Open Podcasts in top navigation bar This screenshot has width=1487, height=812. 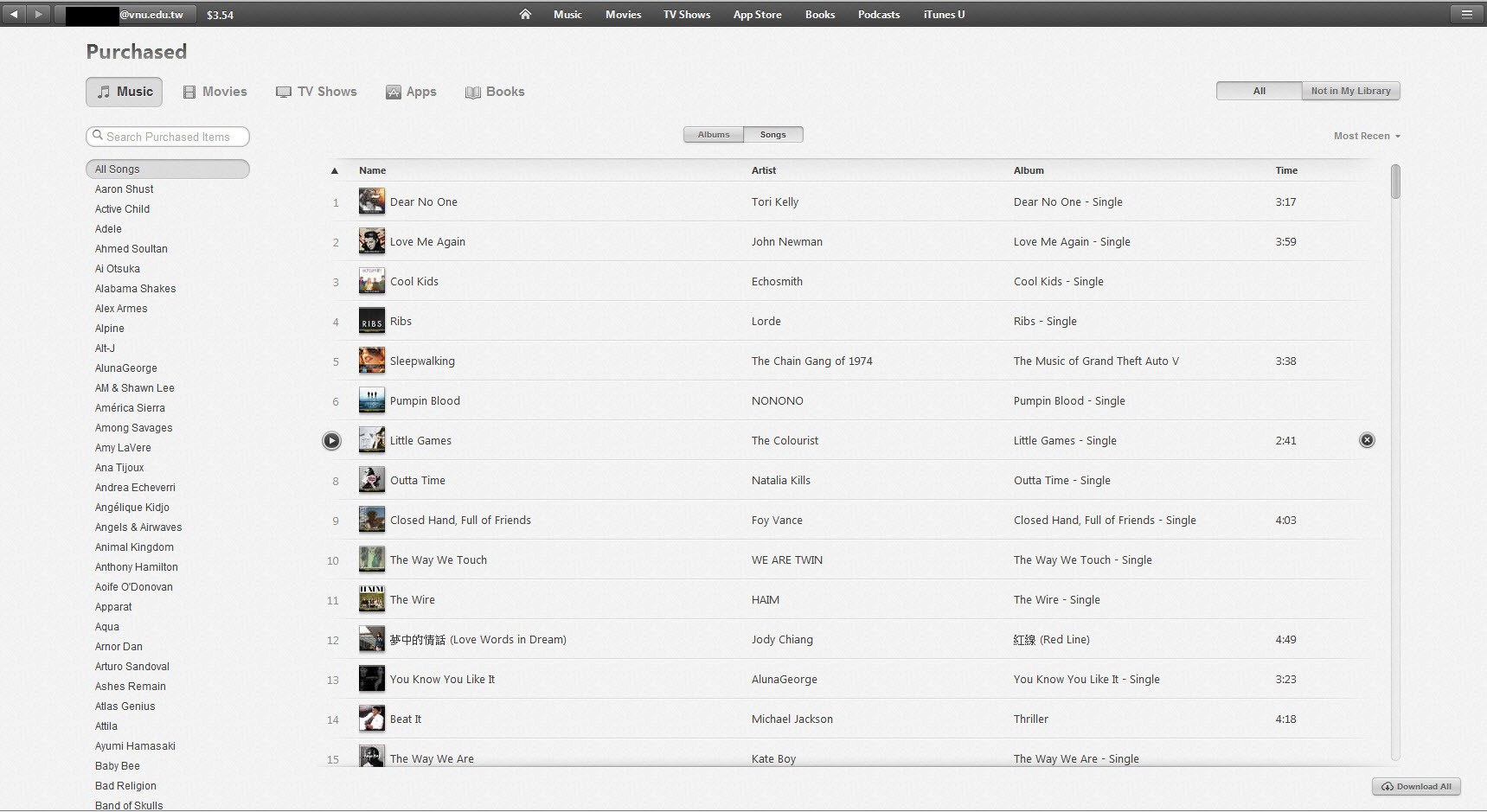879,14
